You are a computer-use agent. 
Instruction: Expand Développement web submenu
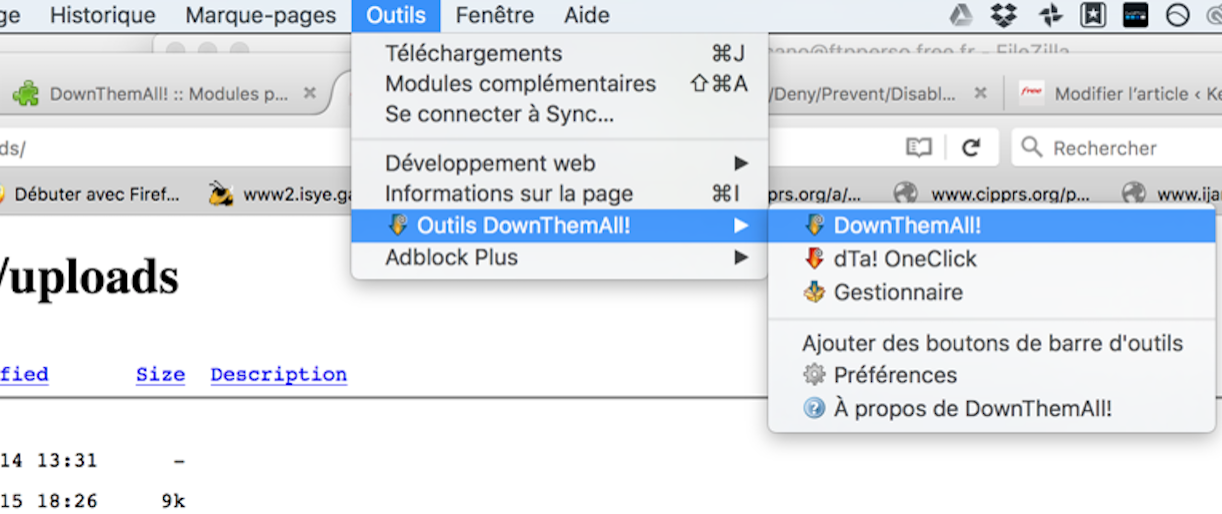click(x=560, y=163)
